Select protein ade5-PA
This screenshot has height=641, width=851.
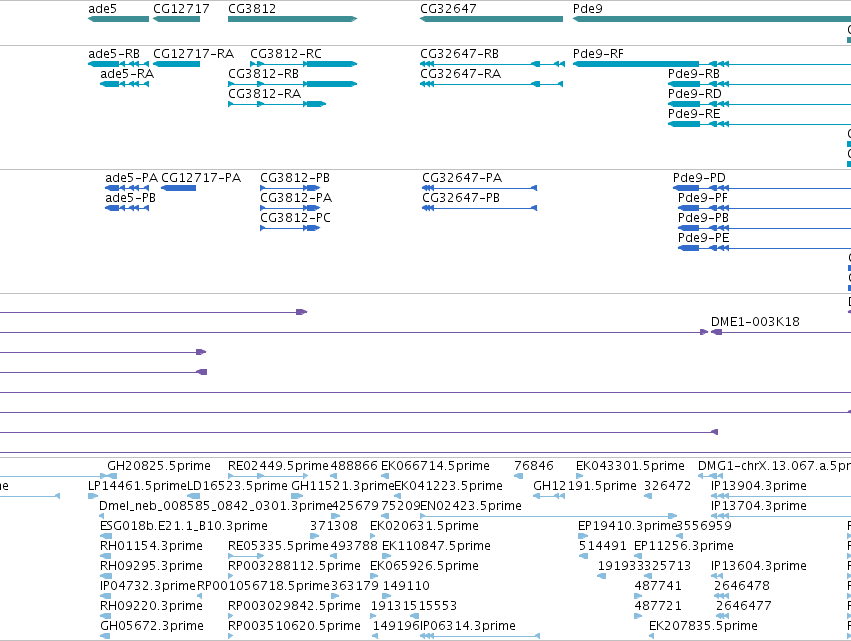pyautogui.click(x=127, y=188)
